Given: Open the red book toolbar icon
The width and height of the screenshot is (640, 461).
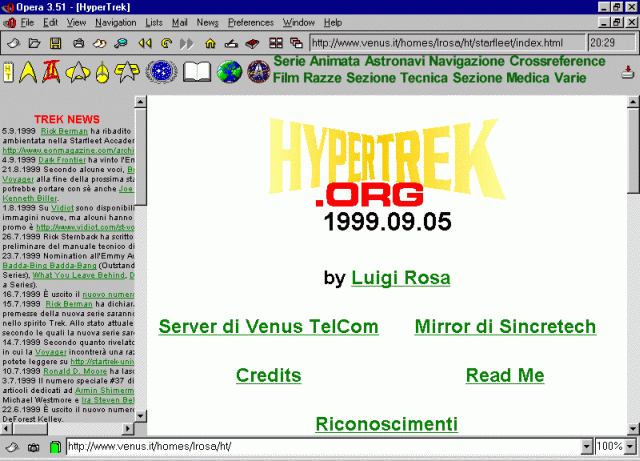Looking at the screenshot, I should [252, 43].
